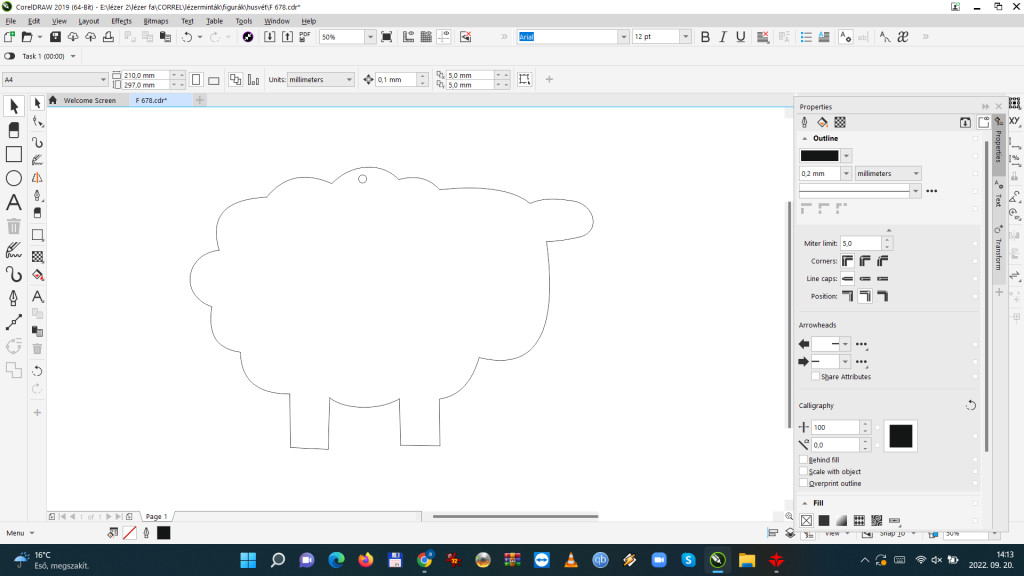
Task: Tick the Share Attributes checkbox
Action: click(x=816, y=377)
